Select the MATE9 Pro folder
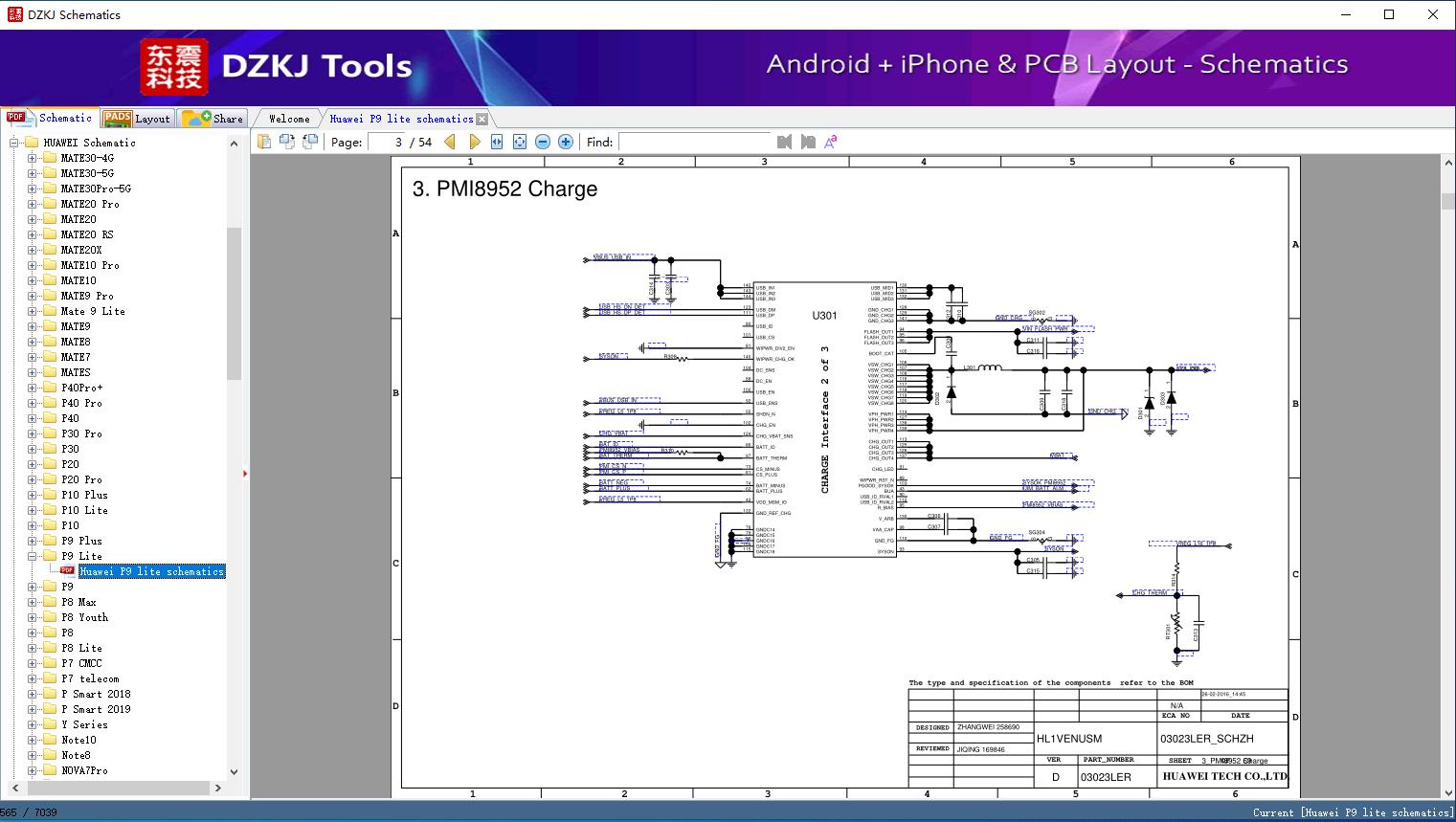 (x=87, y=296)
